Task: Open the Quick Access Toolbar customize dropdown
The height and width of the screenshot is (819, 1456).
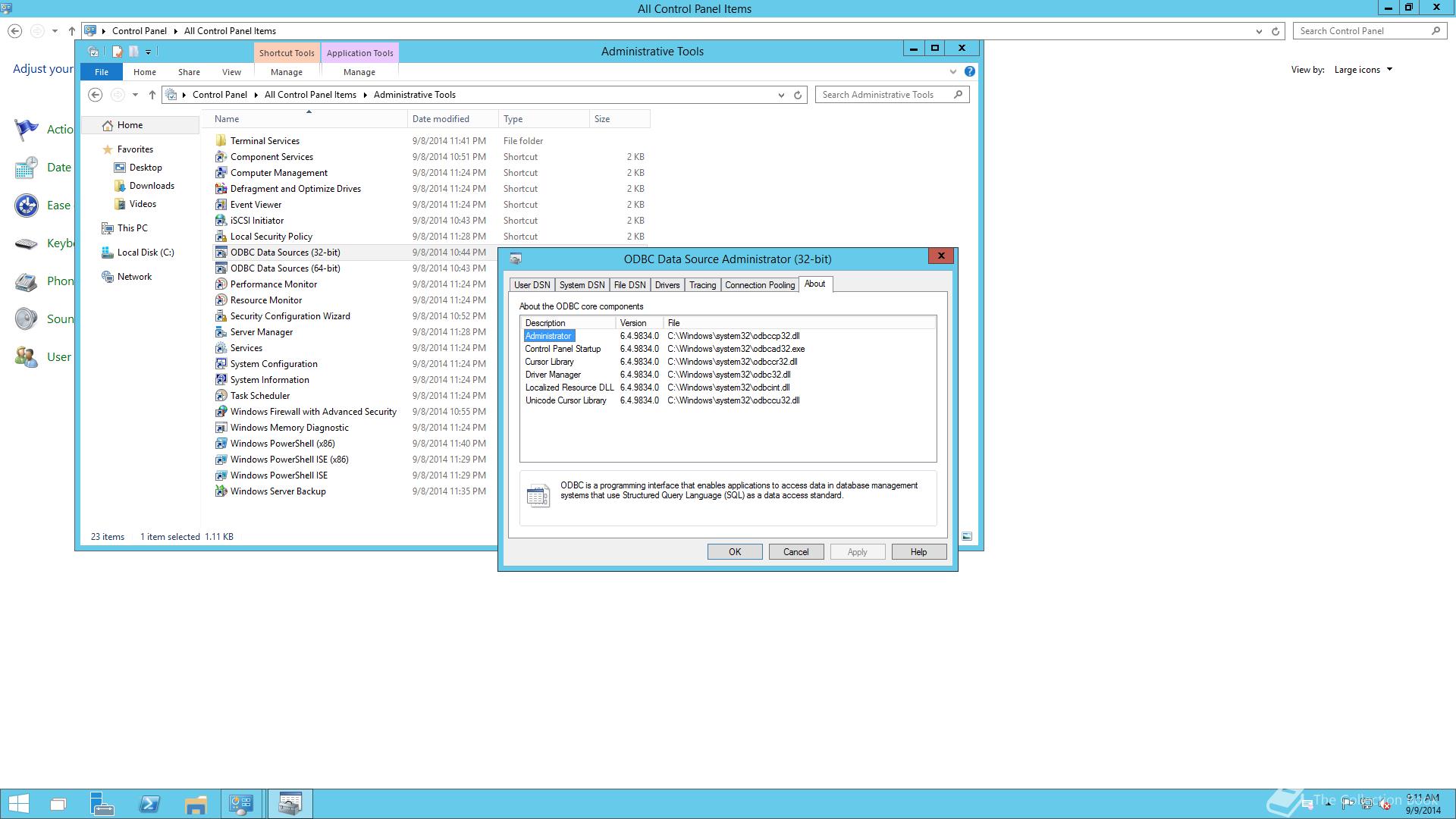Action: 148,52
